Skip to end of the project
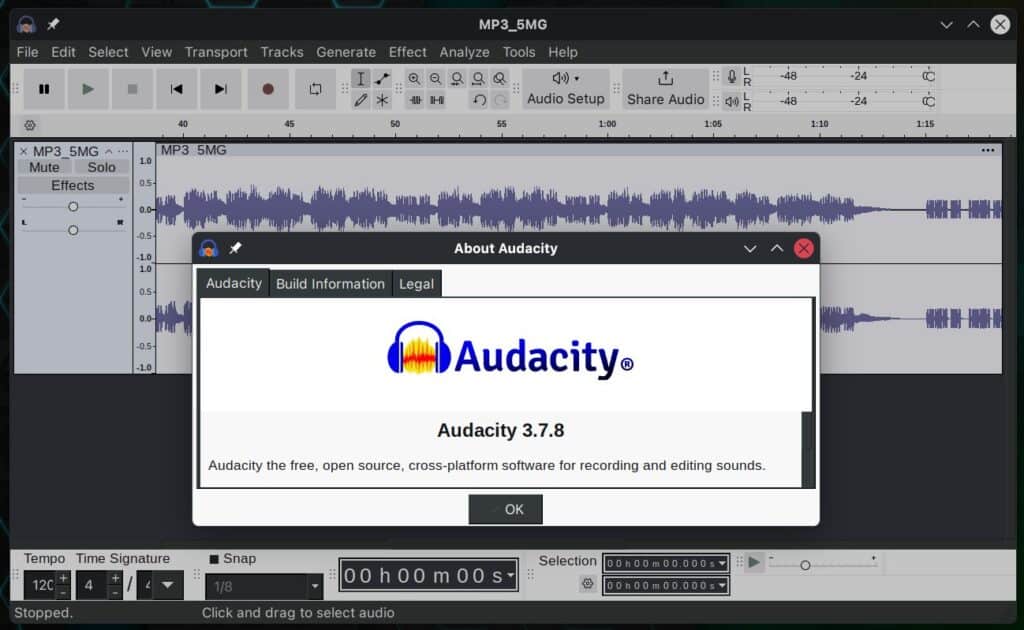The image size is (1024, 630). (x=221, y=89)
